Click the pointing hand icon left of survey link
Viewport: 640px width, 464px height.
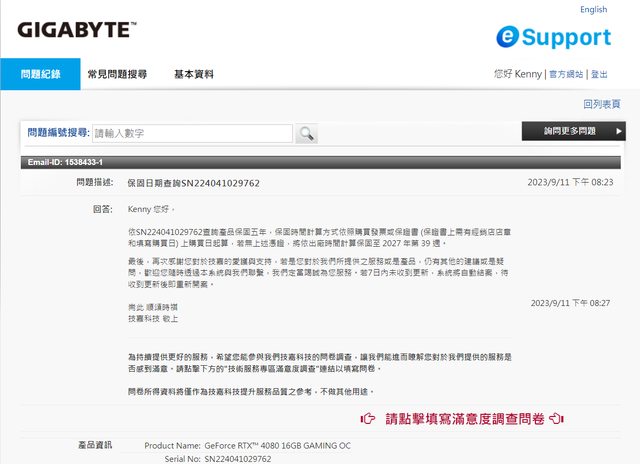pos(368,418)
